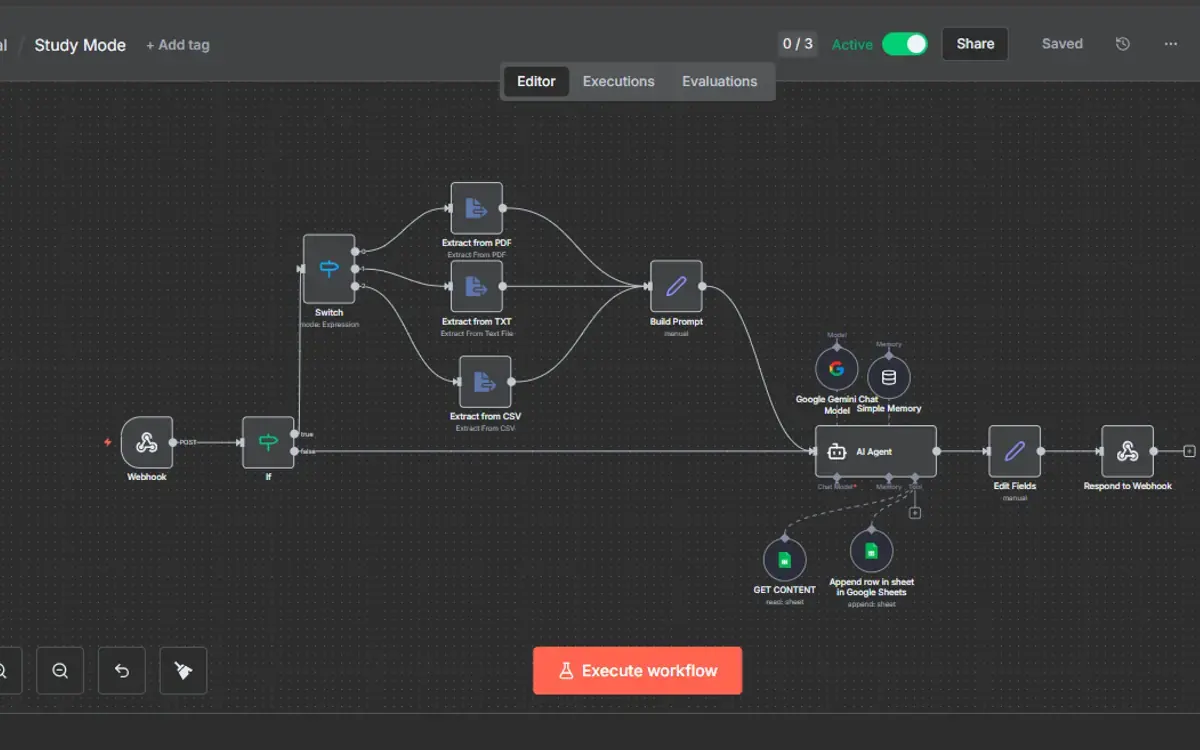Switch to the Editor tab

pyautogui.click(x=536, y=82)
